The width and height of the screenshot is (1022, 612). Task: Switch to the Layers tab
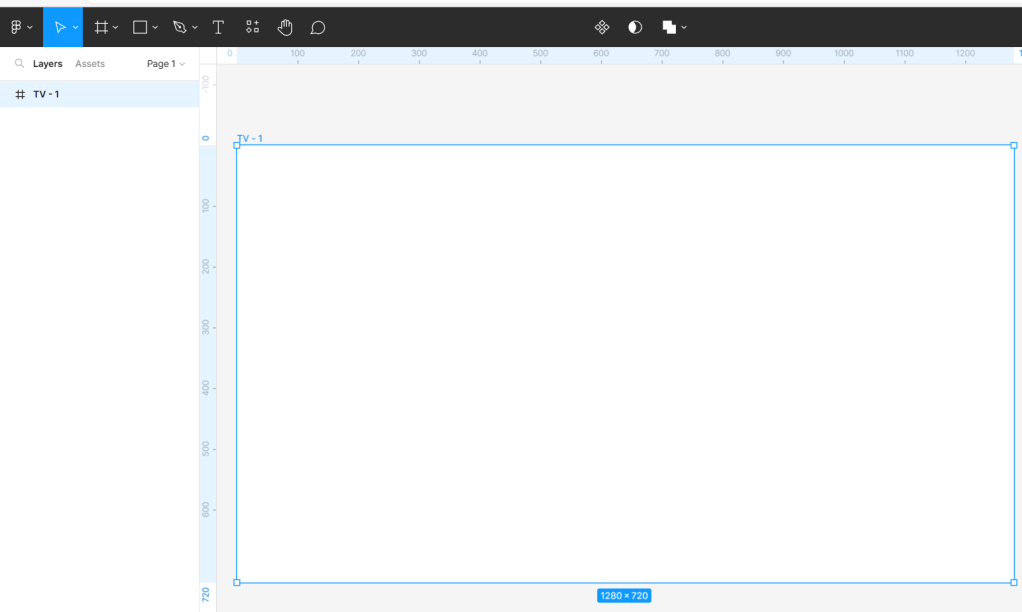click(48, 64)
